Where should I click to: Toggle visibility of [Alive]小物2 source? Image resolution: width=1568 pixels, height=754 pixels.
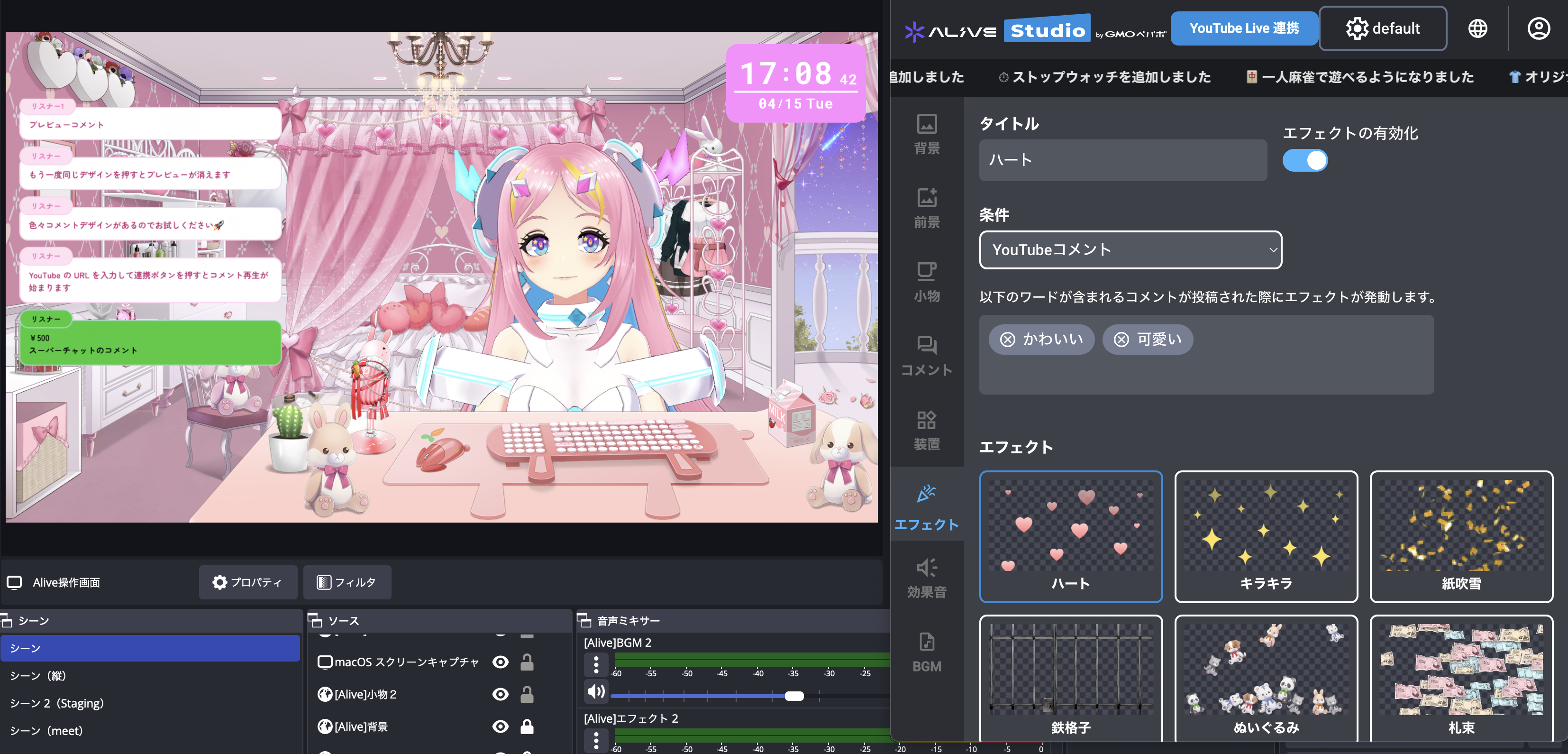(x=501, y=694)
